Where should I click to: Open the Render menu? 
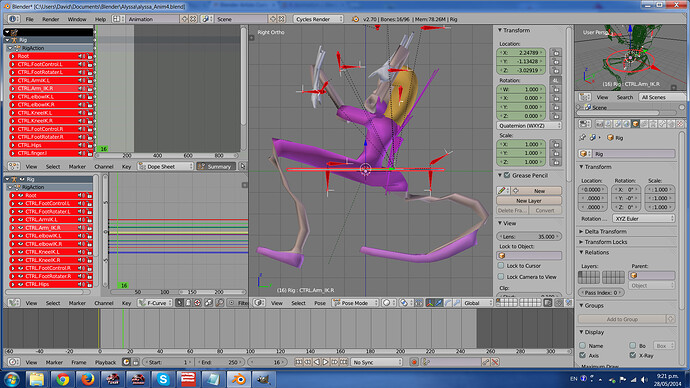click(51, 19)
